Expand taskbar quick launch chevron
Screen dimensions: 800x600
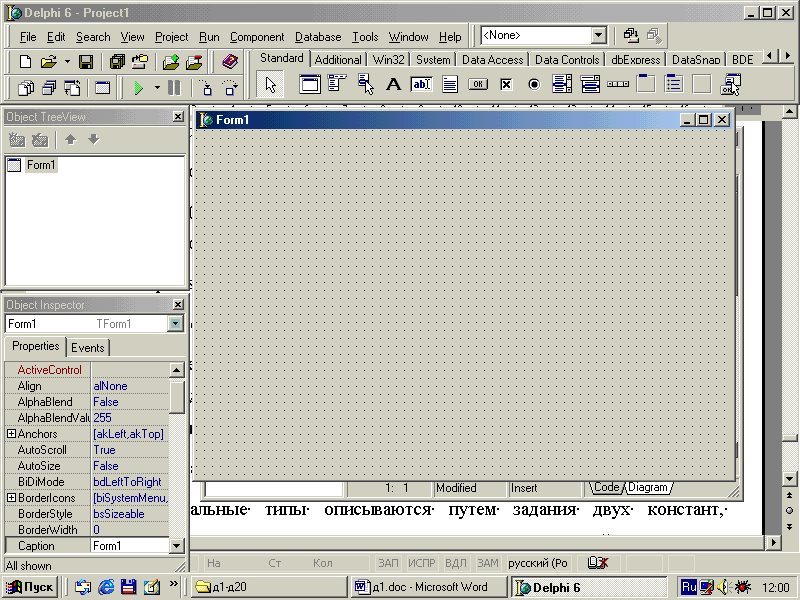(x=174, y=583)
